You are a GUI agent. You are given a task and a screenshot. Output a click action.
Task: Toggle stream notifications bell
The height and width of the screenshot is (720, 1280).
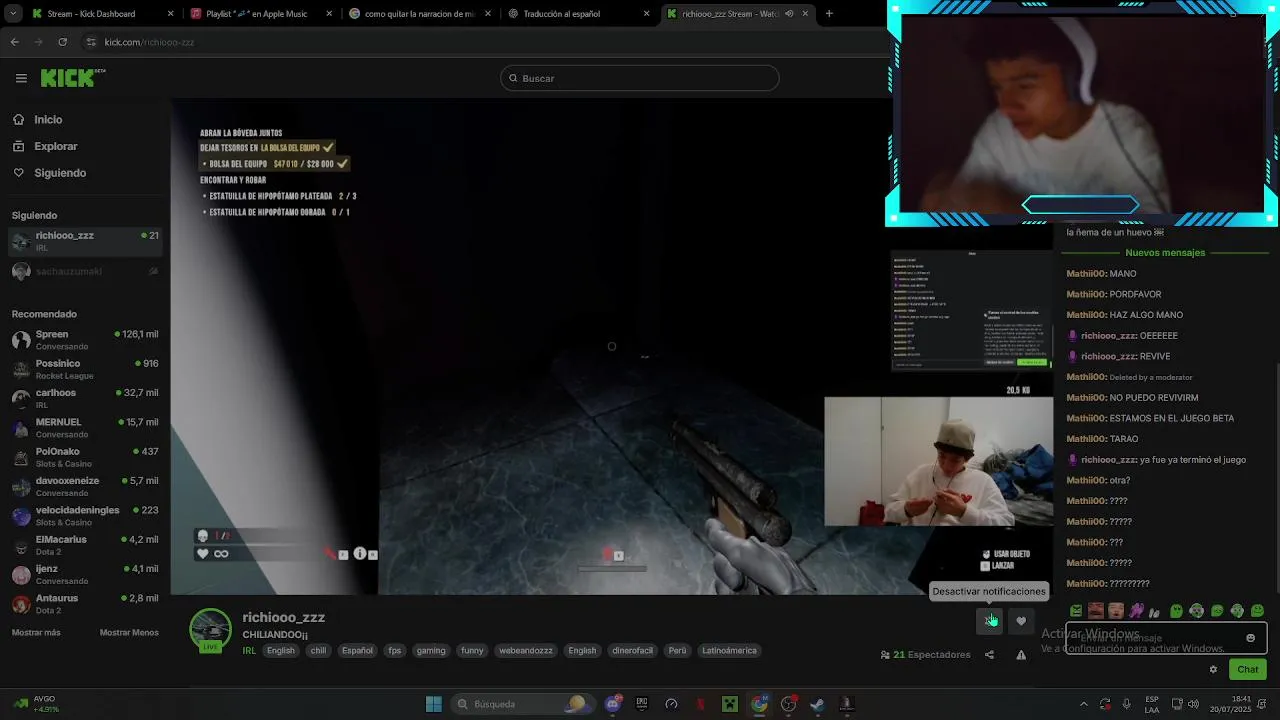tap(989, 621)
